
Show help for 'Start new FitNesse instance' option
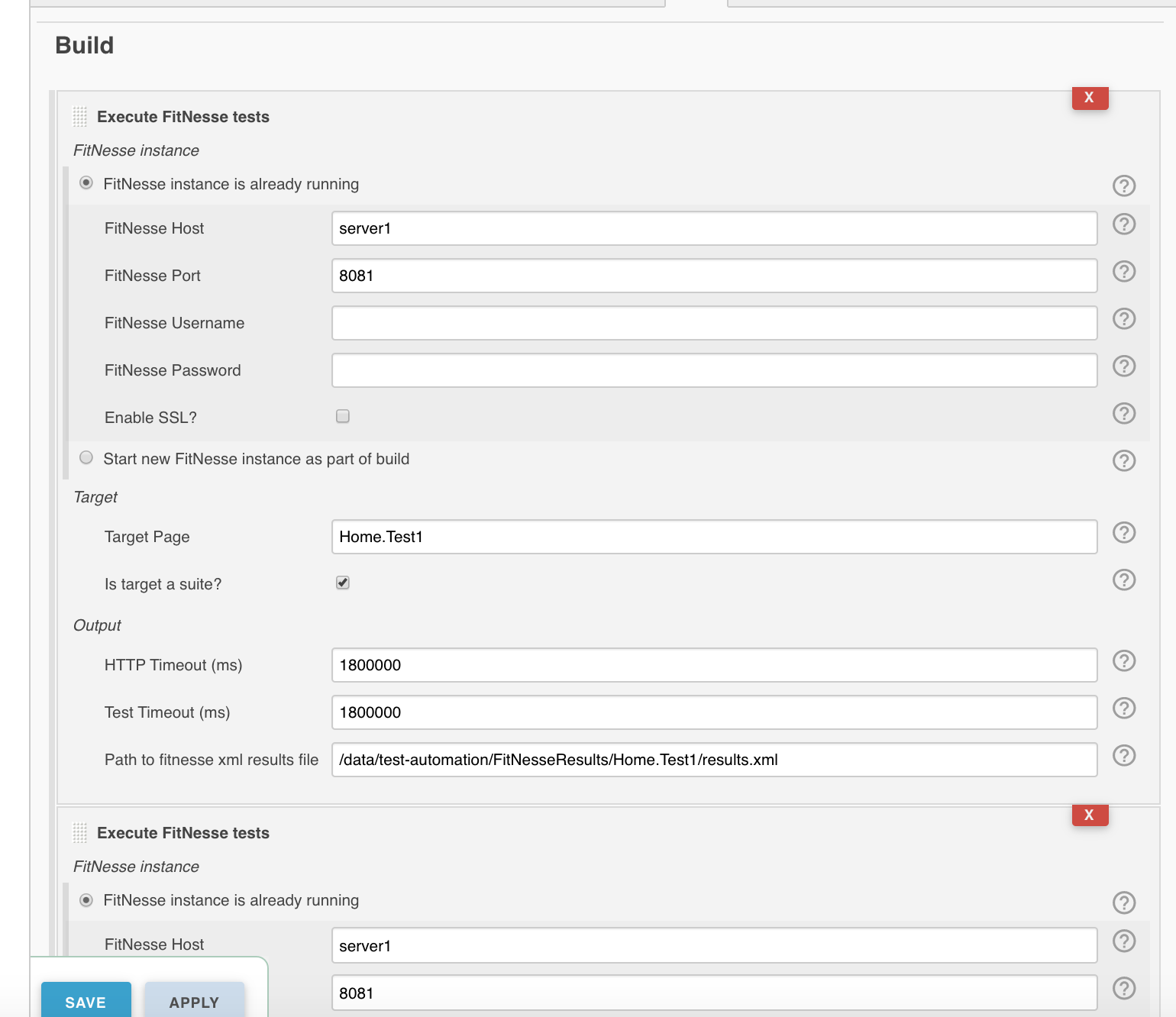tap(1123, 460)
